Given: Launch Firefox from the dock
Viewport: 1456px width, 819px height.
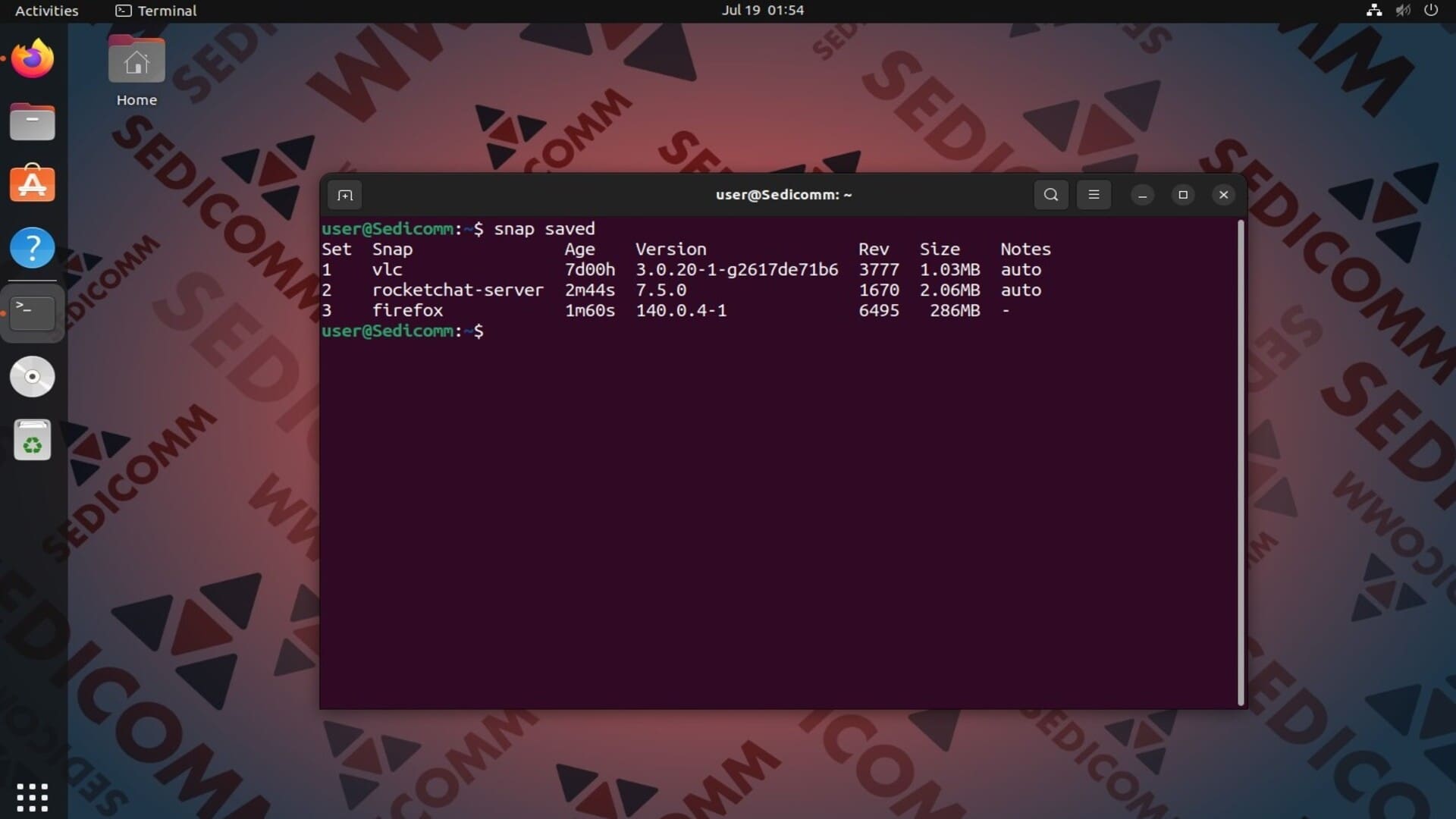Looking at the screenshot, I should click(x=33, y=59).
